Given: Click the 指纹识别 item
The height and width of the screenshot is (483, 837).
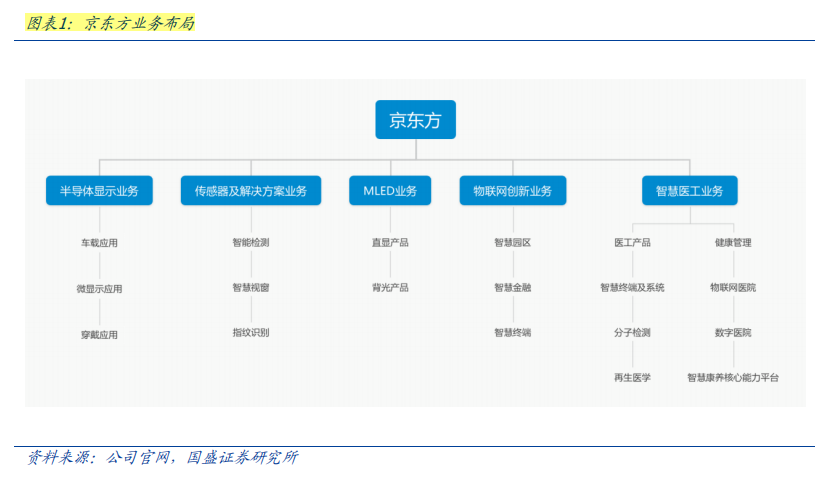Looking at the screenshot, I should pyautogui.click(x=251, y=332).
